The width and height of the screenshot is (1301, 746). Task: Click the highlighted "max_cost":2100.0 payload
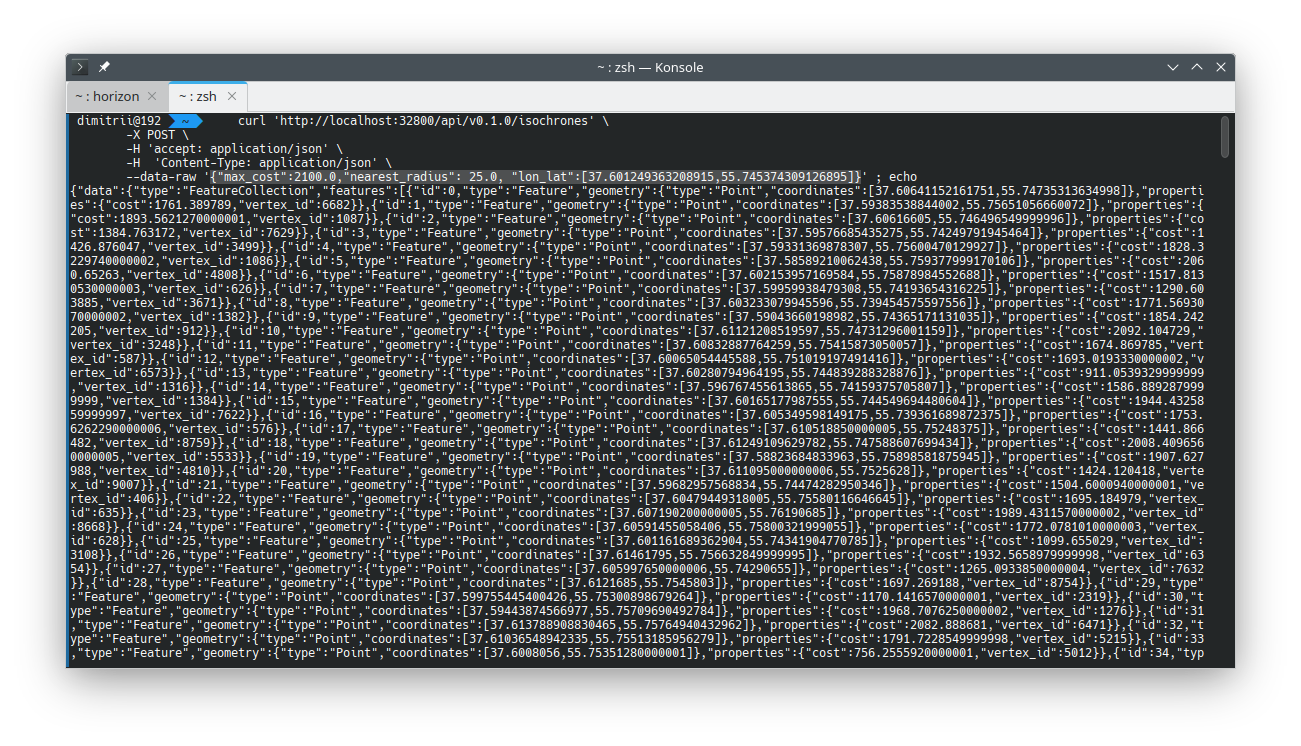click(x=536, y=176)
